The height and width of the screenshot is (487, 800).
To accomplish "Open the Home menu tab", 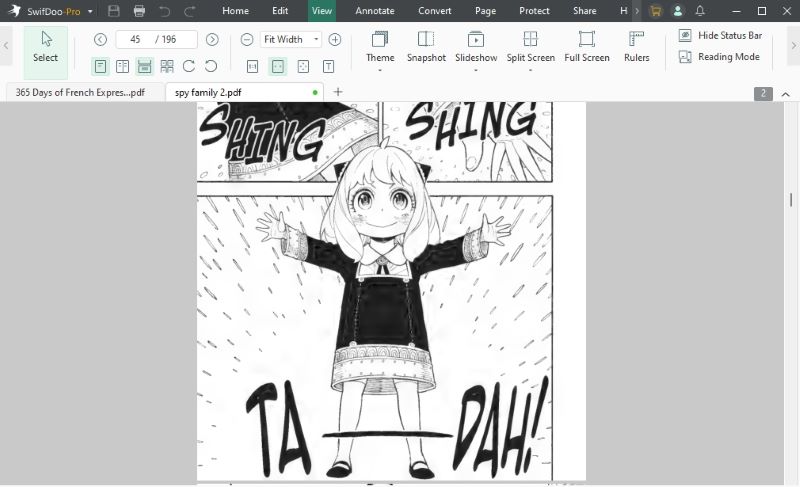I will [x=235, y=11].
